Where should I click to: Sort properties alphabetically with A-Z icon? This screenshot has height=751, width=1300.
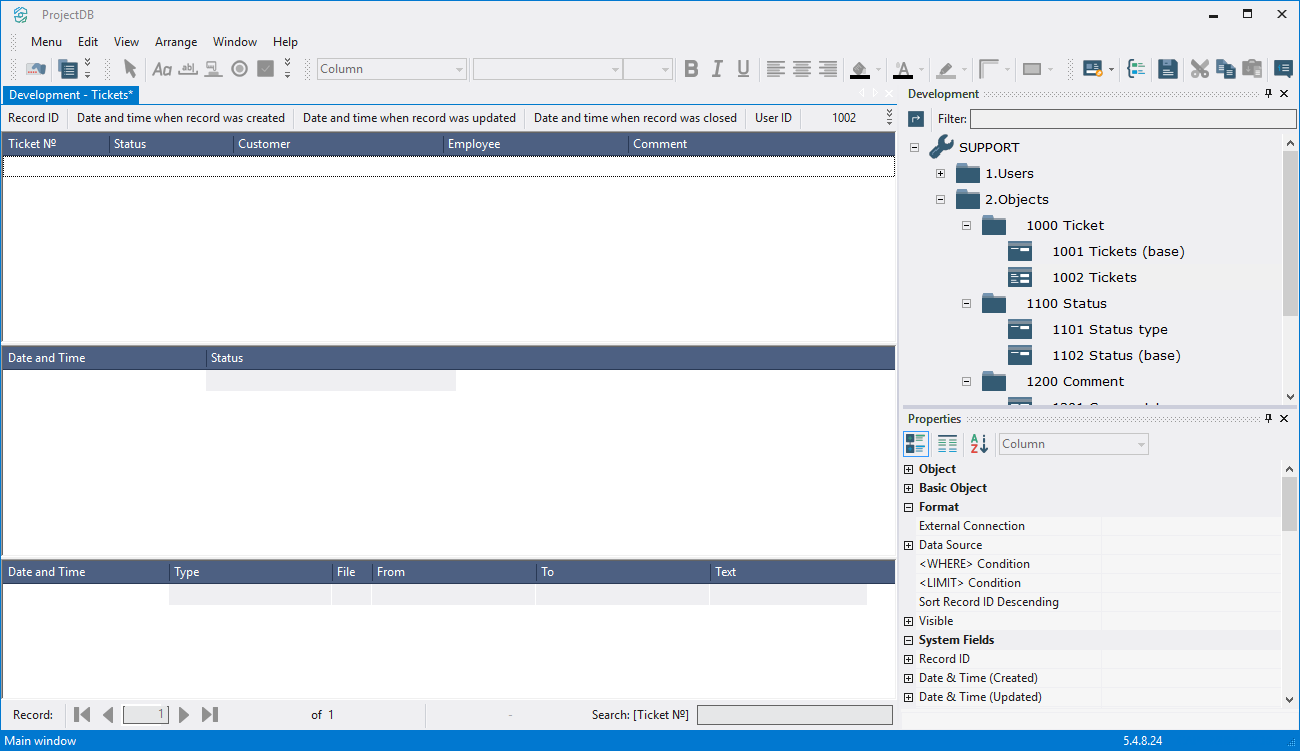coord(979,444)
